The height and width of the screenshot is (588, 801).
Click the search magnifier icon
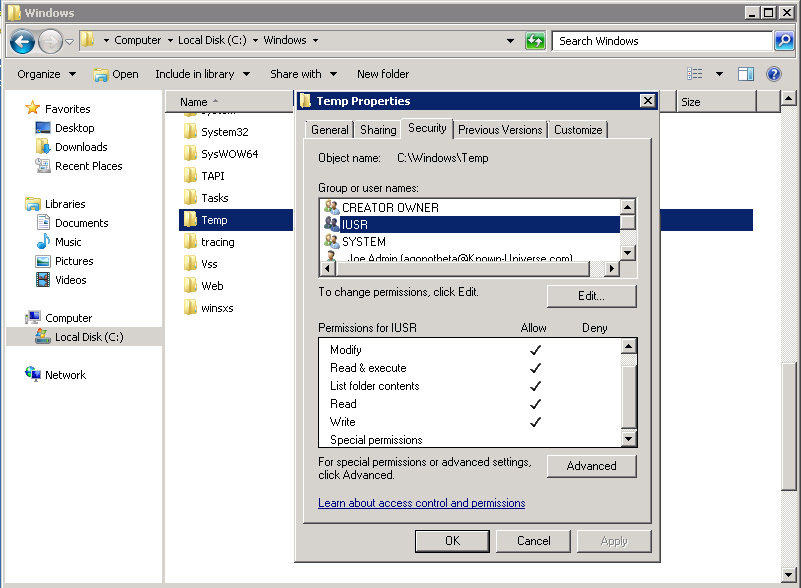(x=784, y=41)
